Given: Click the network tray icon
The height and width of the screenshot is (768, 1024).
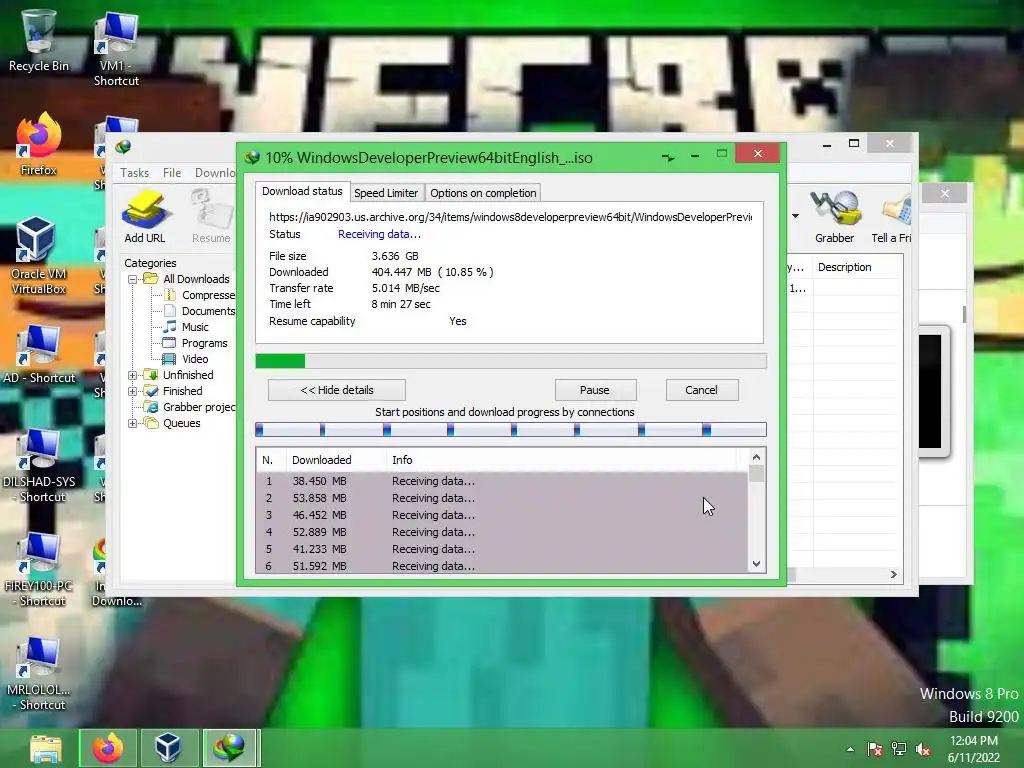Looking at the screenshot, I should [x=899, y=750].
